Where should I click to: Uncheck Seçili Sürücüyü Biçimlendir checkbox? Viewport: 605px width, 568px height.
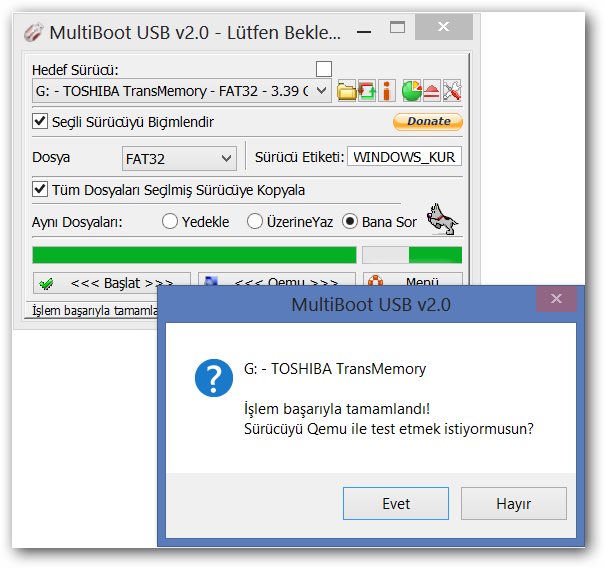pos(40,121)
